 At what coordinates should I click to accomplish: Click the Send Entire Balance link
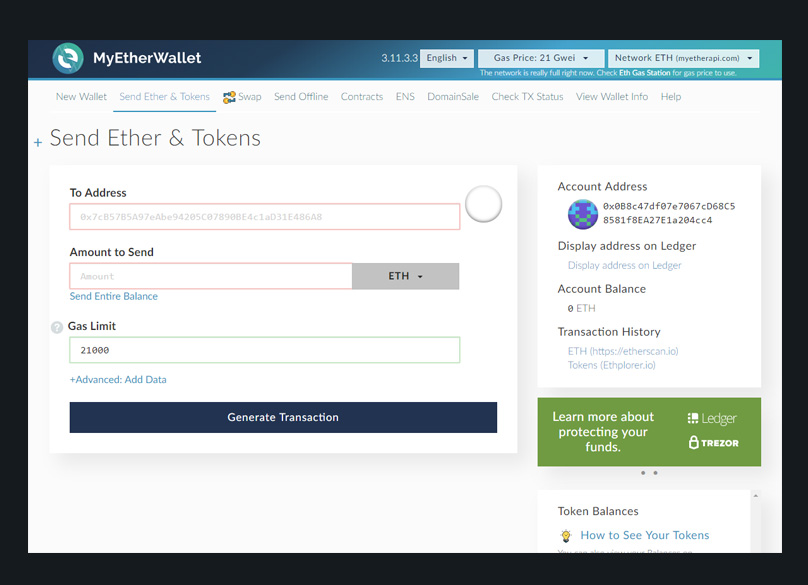click(x=113, y=296)
